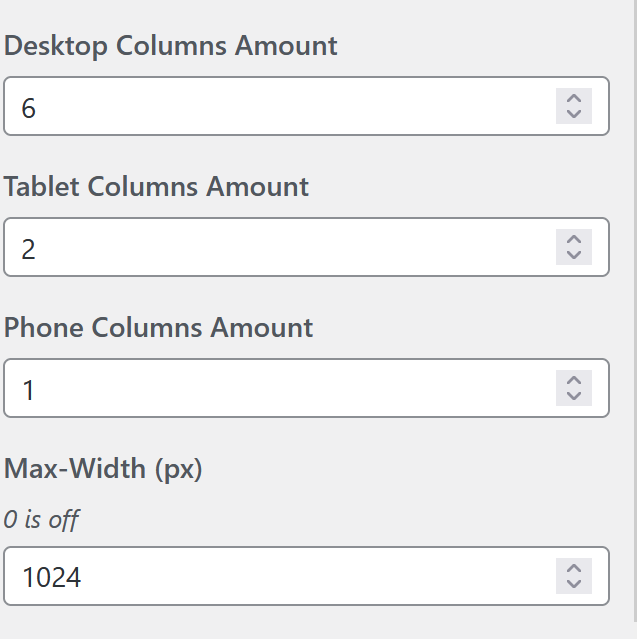This screenshot has width=637, height=639.
Task: Raise Max-Width value with up arrow
Action: coord(574,568)
